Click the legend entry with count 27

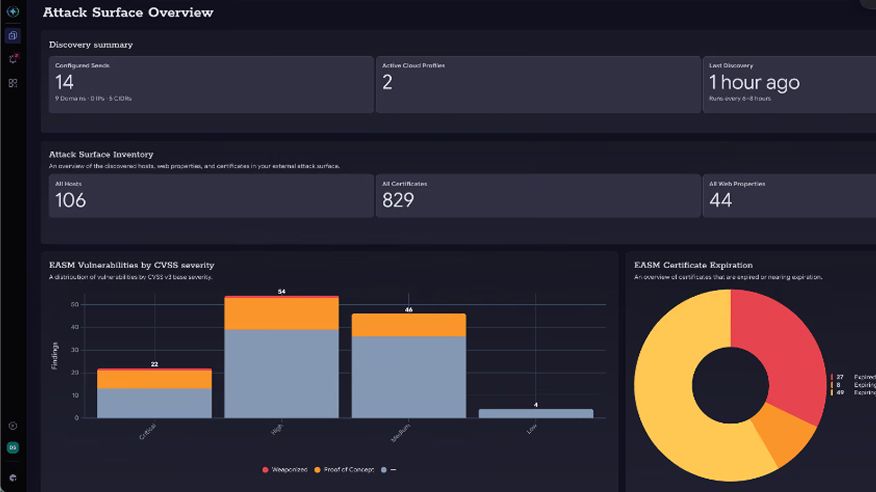tap(853, 377)
